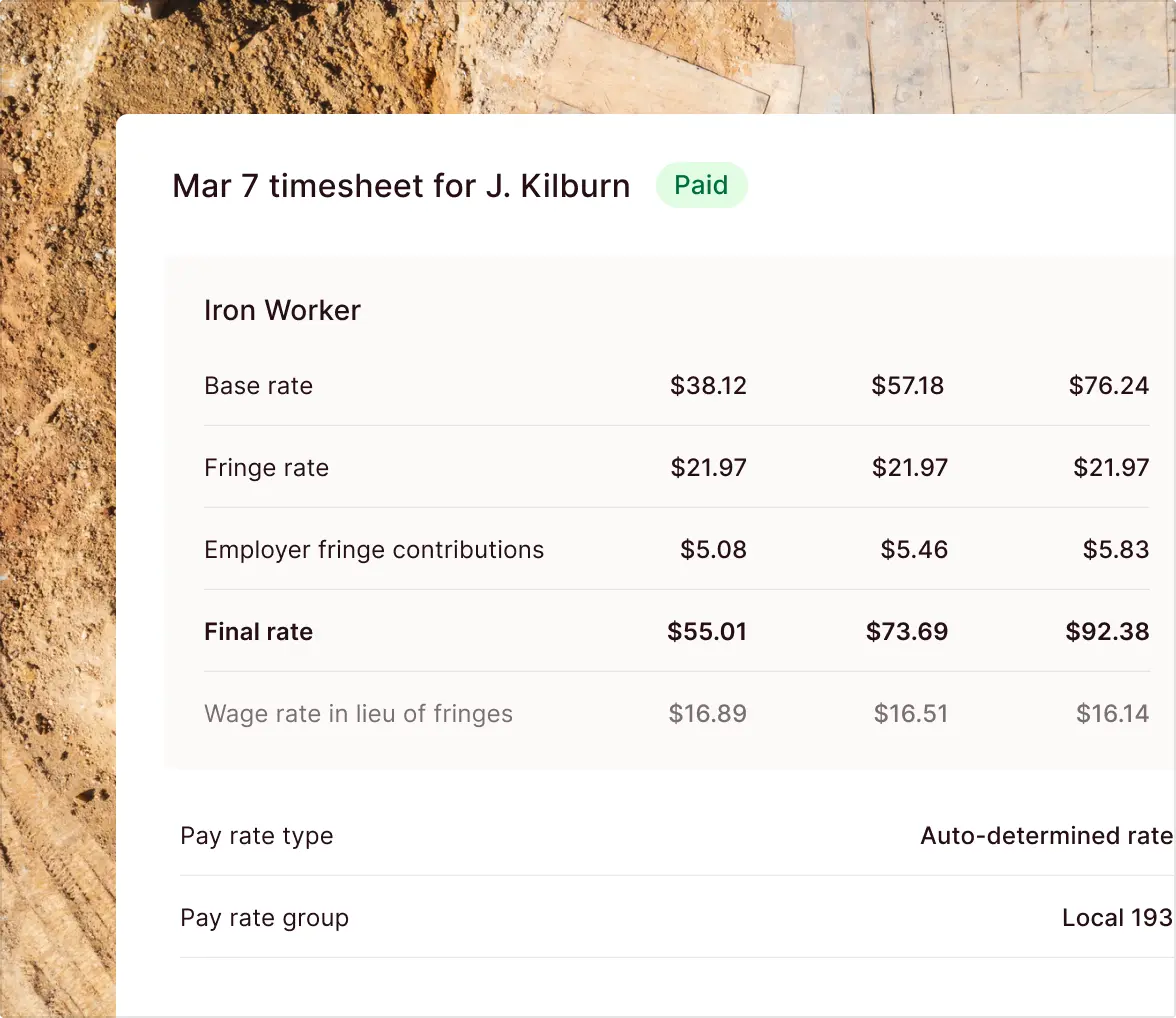Image resolution: width=1176 pixels, height=1018 pixels.
Task: Select the $5.83 employer contribution value
Action: tap(1115, 550)
